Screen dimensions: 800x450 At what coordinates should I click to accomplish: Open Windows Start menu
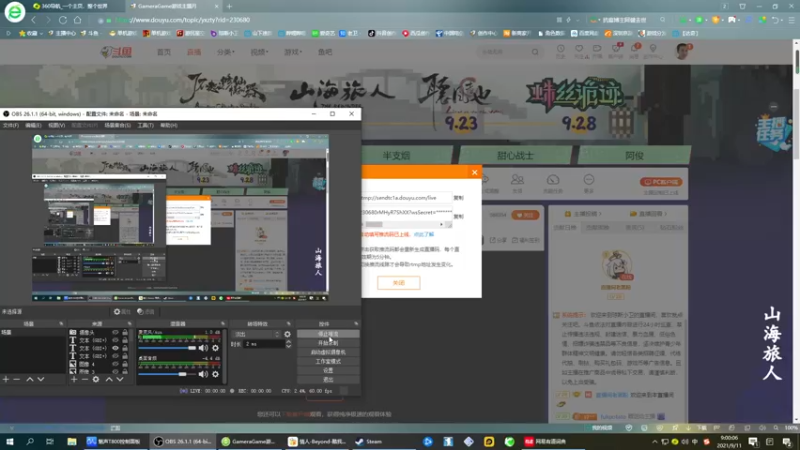[x=10, y=442]
